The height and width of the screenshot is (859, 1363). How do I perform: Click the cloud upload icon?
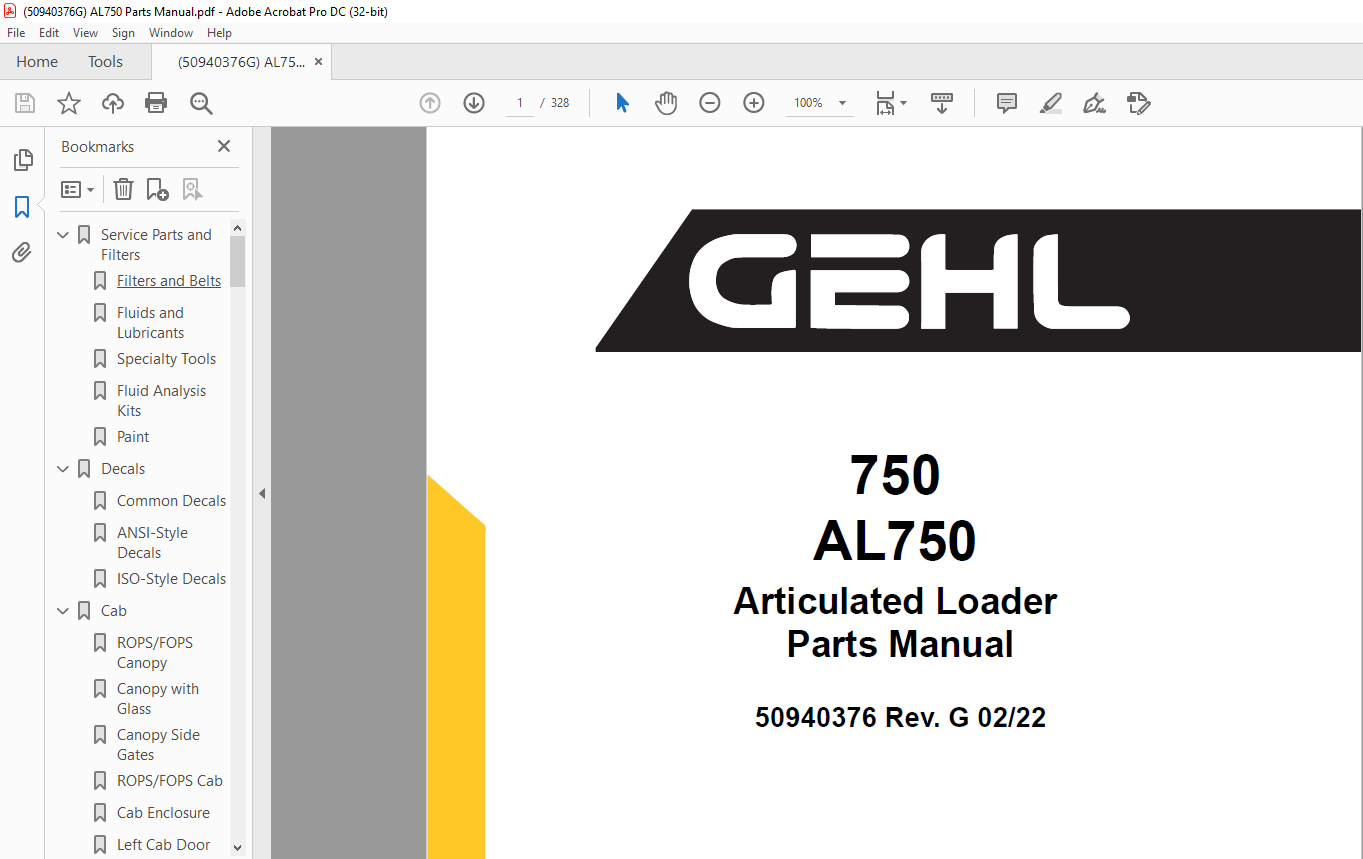point(113,103)
